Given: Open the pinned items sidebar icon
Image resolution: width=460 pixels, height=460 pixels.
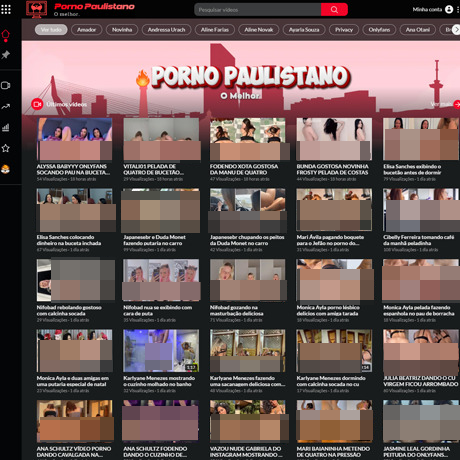Looking at the screenshot, I should (x=6, y=54).
